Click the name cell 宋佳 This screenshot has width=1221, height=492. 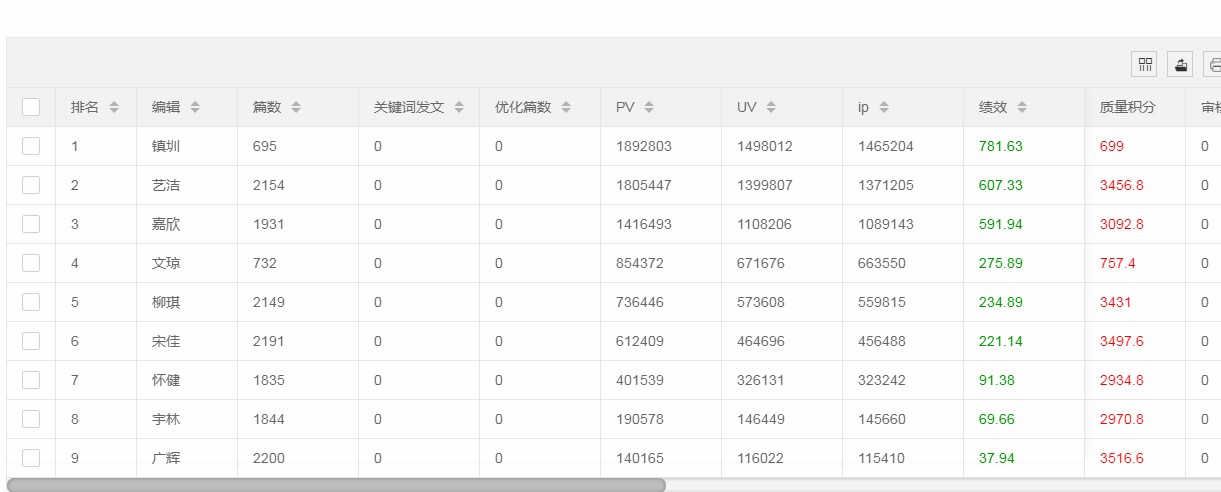click(166, 341)
